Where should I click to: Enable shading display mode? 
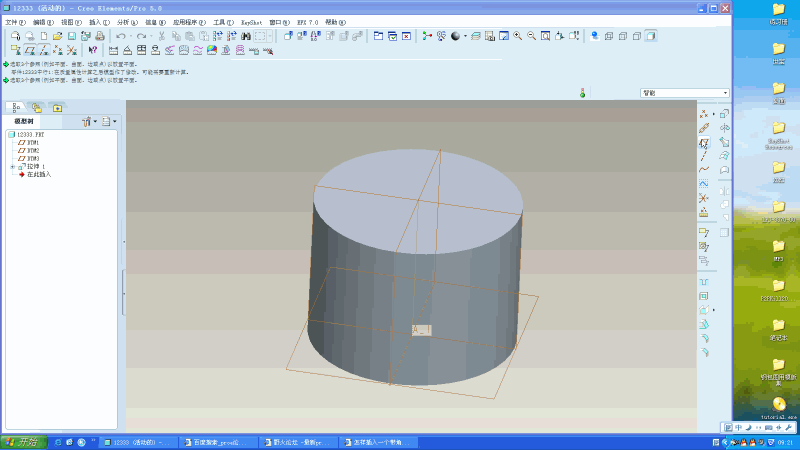point(651,36)
